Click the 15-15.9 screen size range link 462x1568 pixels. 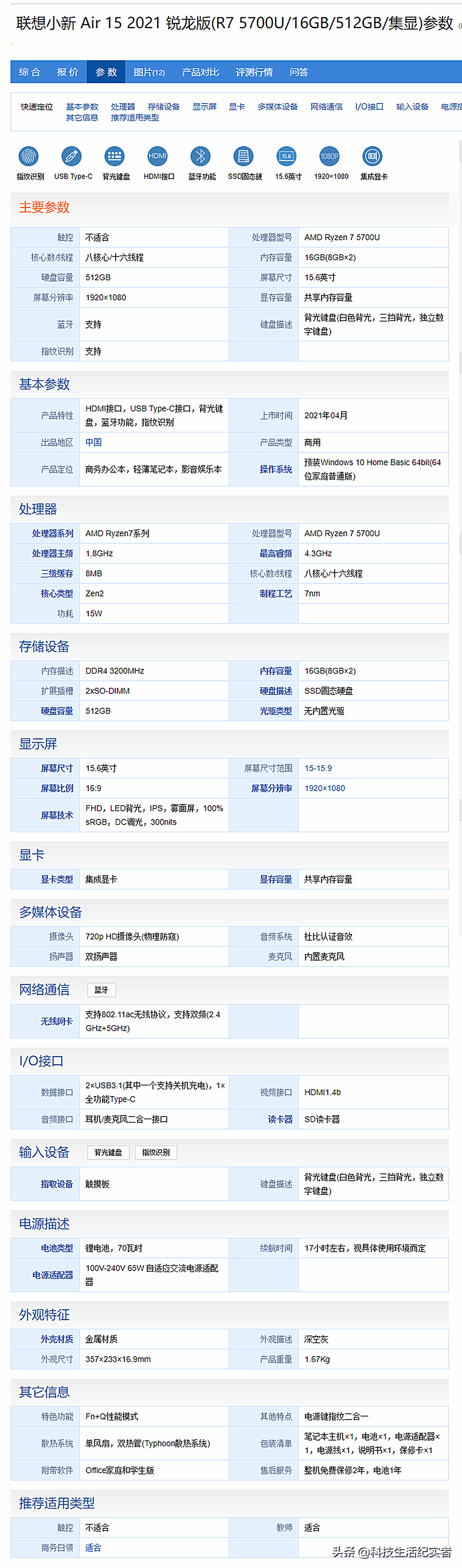tap(318, 768)
